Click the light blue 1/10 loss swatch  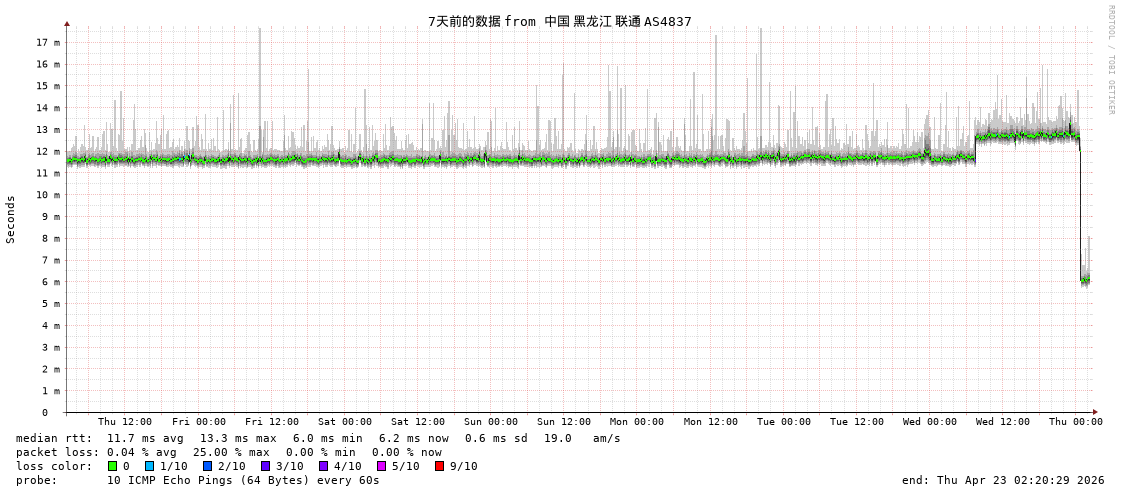point(149,466)
